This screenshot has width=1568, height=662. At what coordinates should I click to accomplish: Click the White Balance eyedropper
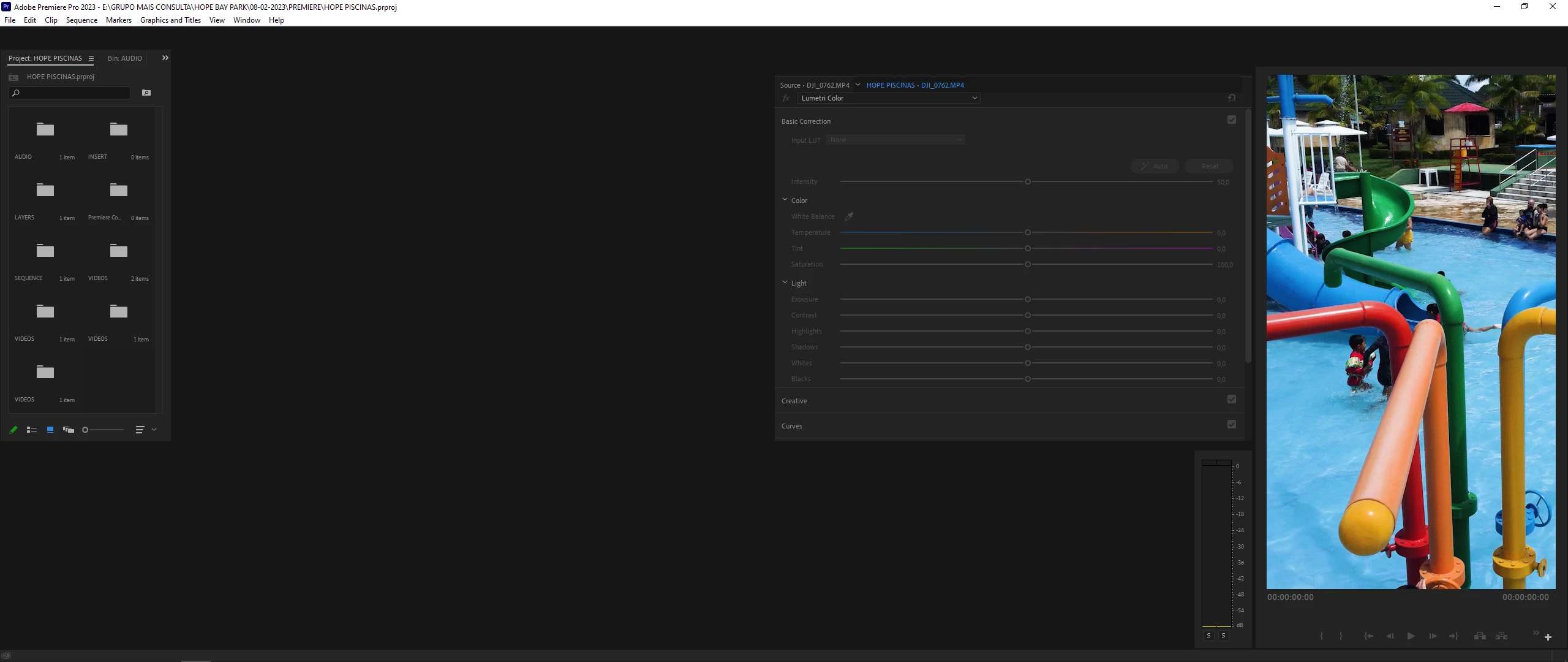849,216
